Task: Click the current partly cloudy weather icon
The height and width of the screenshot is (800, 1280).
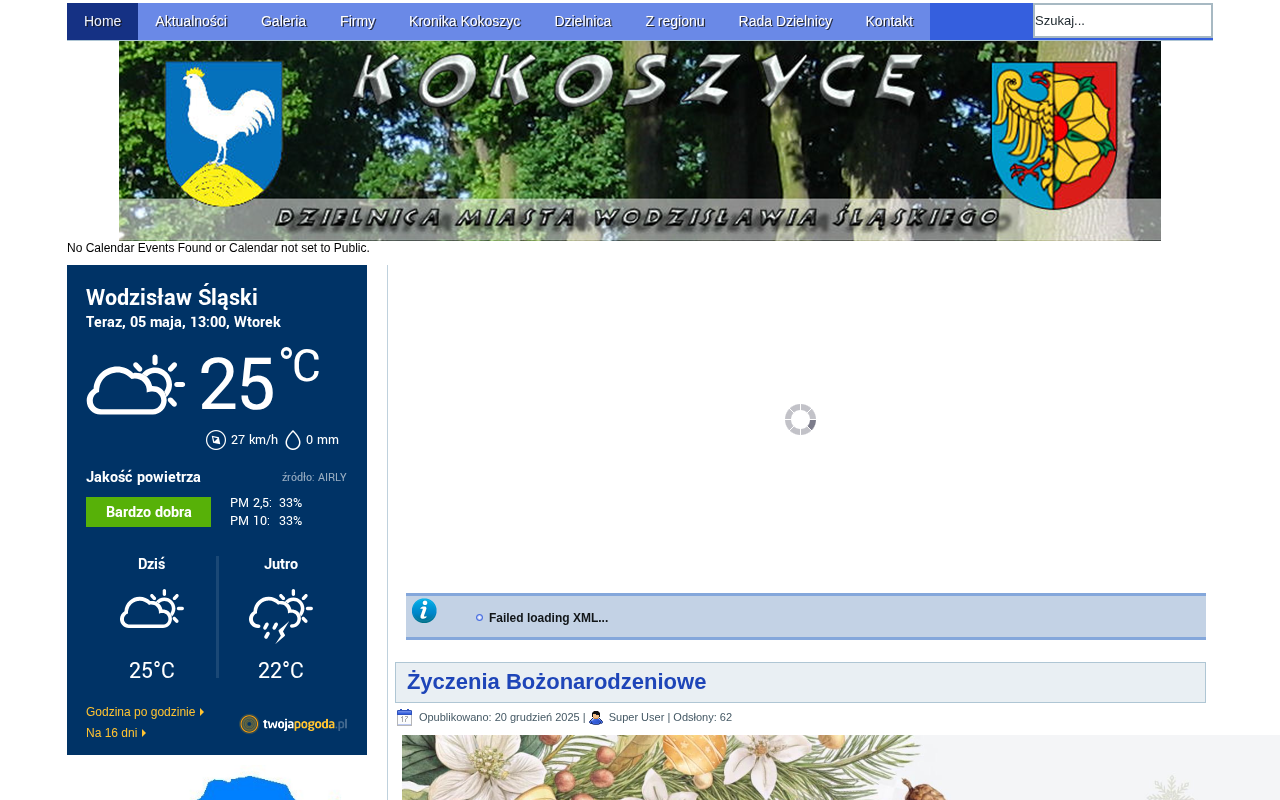Action: (x=136, y=385)
